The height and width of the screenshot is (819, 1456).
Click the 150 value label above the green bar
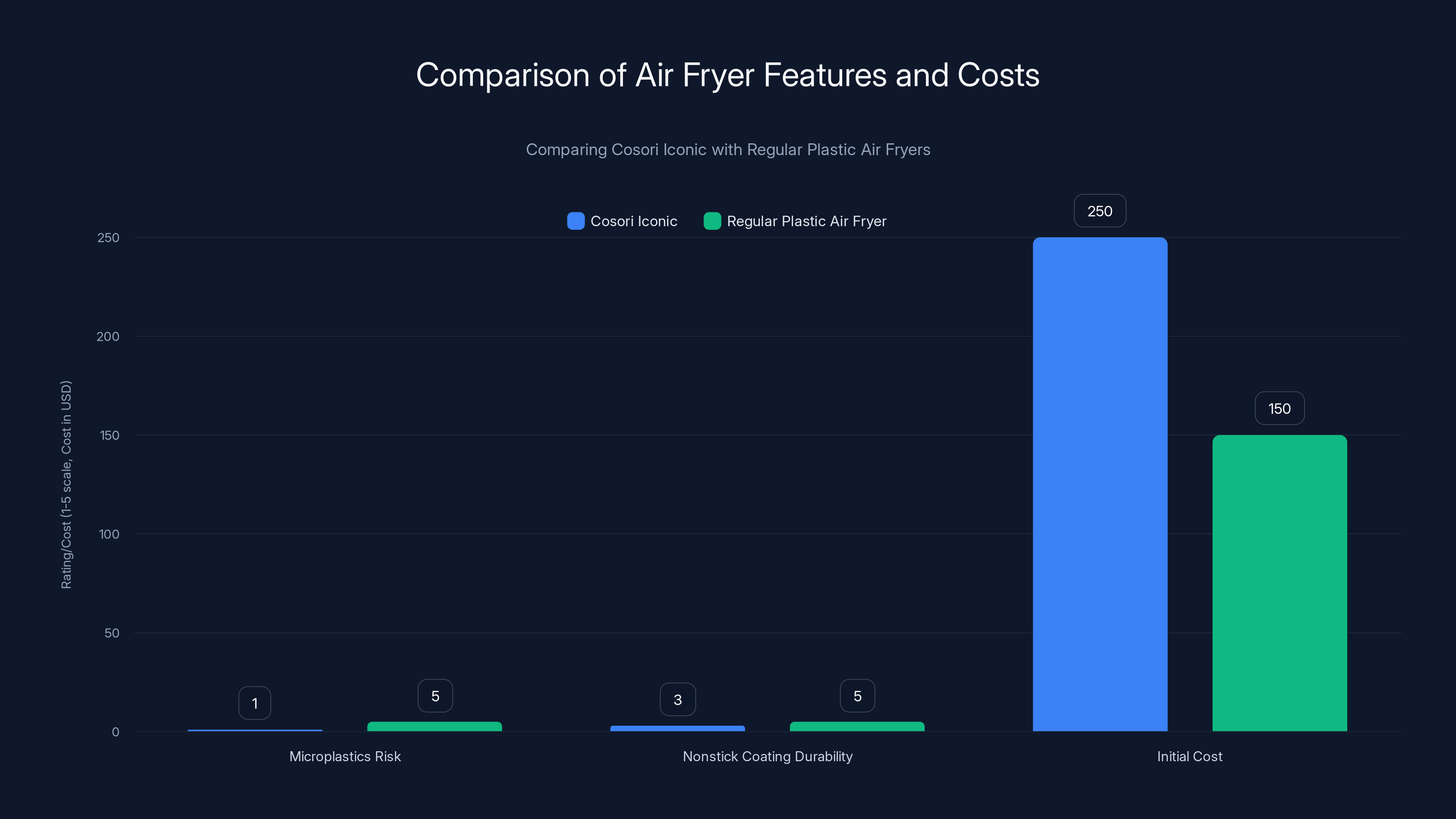[1279, 408]
